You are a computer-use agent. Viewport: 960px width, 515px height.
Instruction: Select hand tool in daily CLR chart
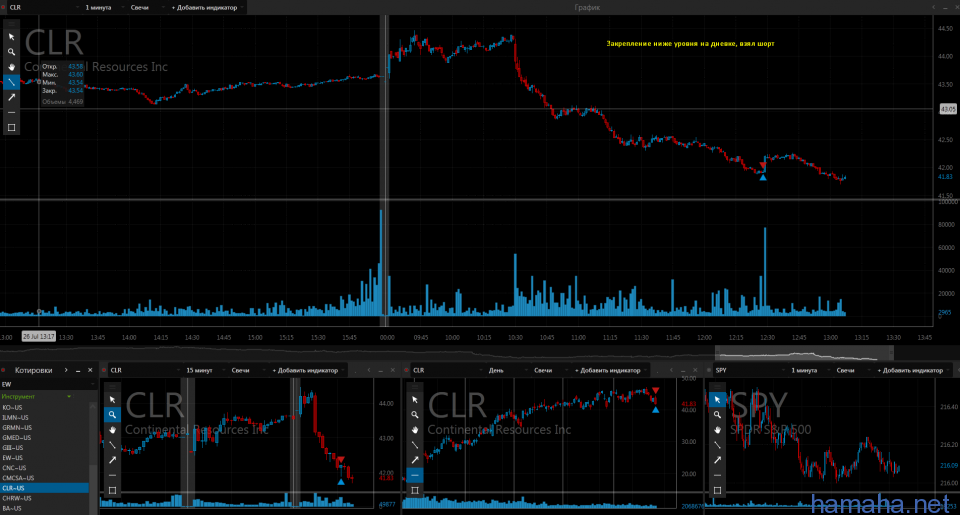[x=414, y=430]
